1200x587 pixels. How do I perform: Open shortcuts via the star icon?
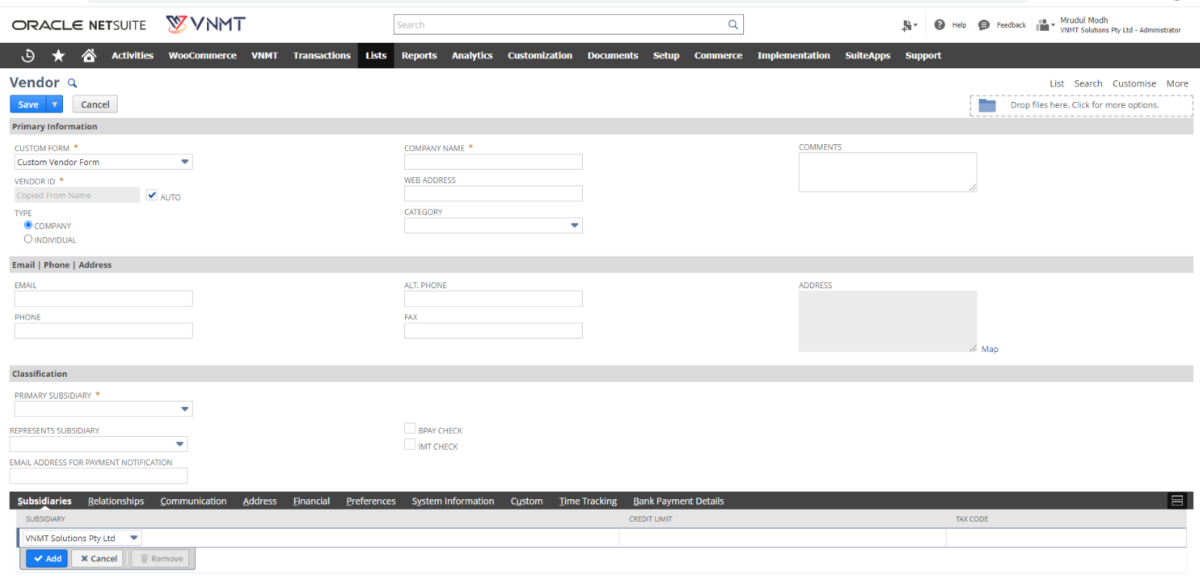(58, 56)
